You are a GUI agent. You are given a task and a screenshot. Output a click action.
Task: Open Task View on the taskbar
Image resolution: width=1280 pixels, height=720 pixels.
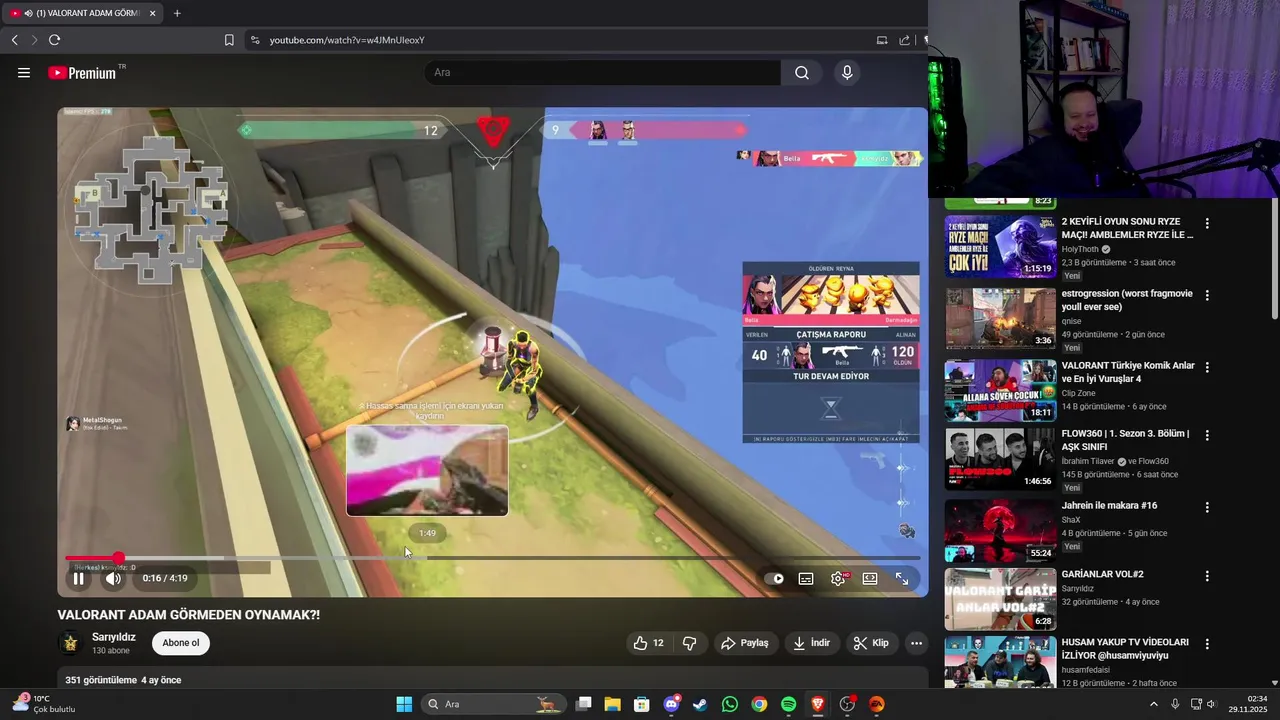click(x=584, y=704)
